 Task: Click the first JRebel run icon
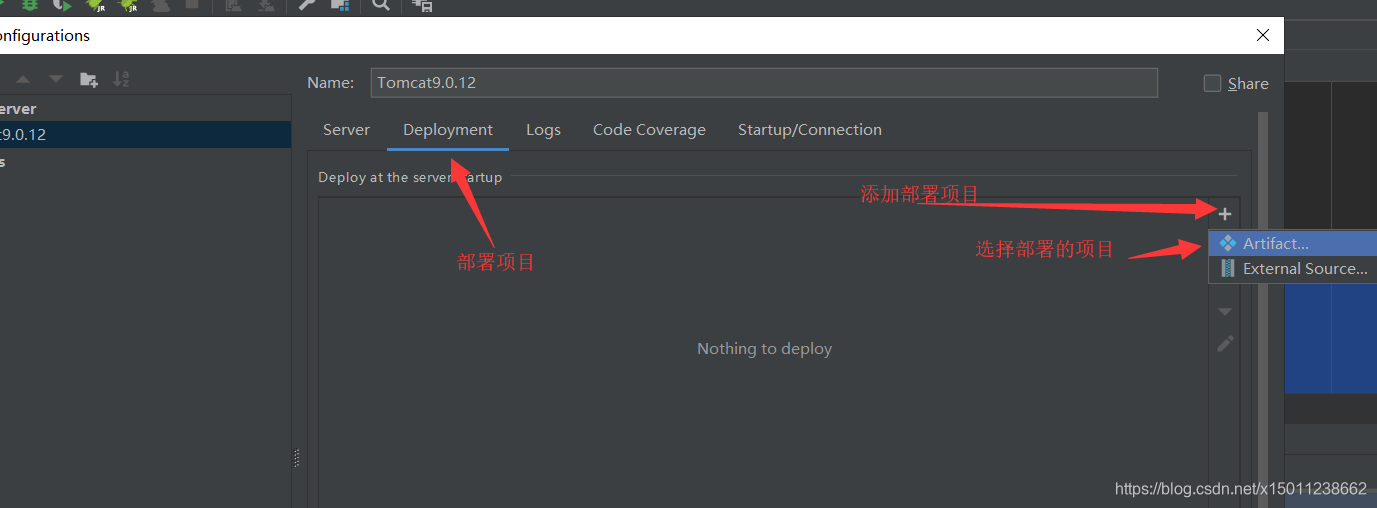pos(96,5)
